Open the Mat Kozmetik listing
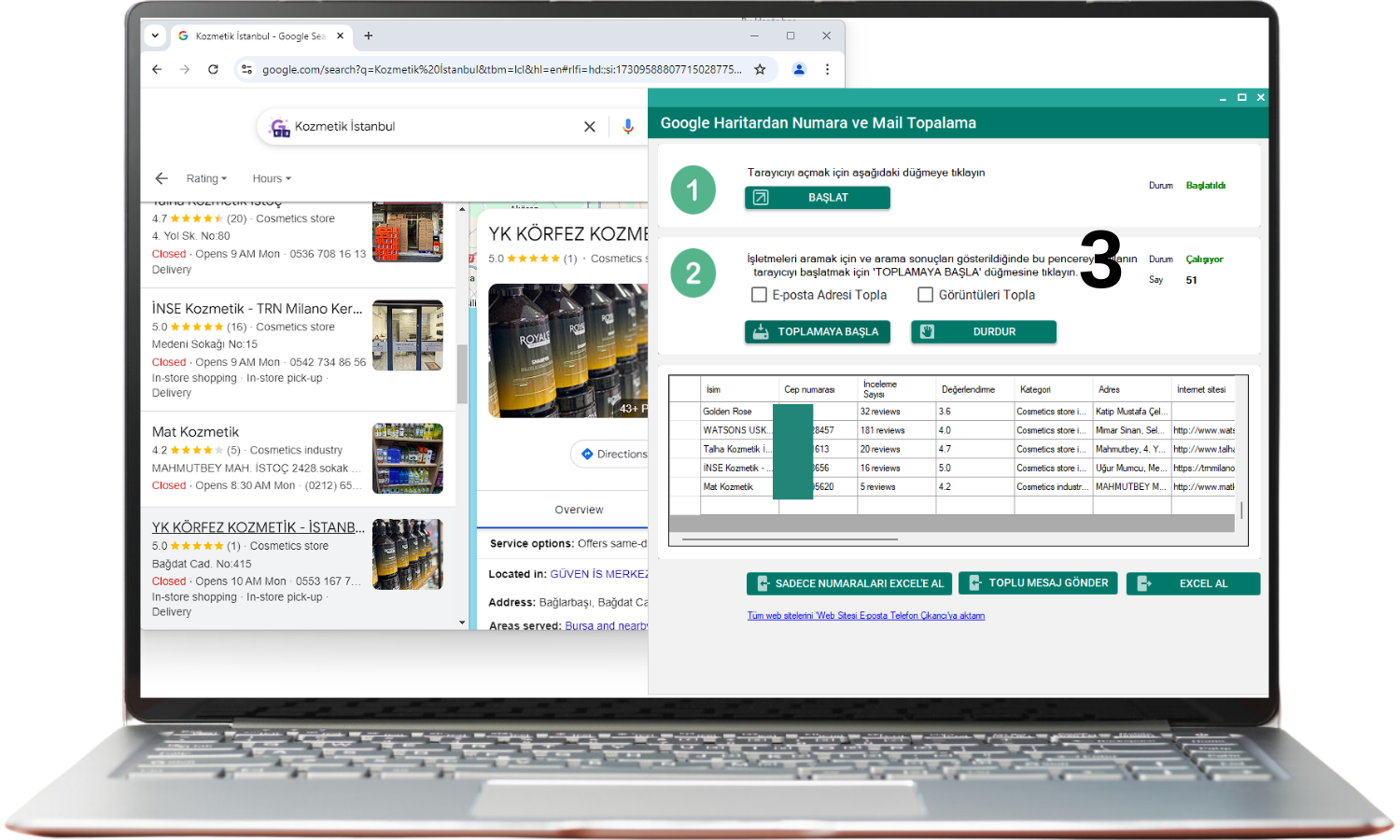This screenshot has height=840, width=1400. [196, 431]
